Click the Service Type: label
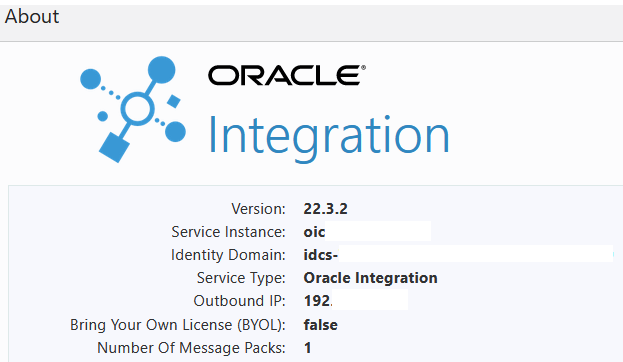This screenshot has width=623, height=362. point(241,278)
